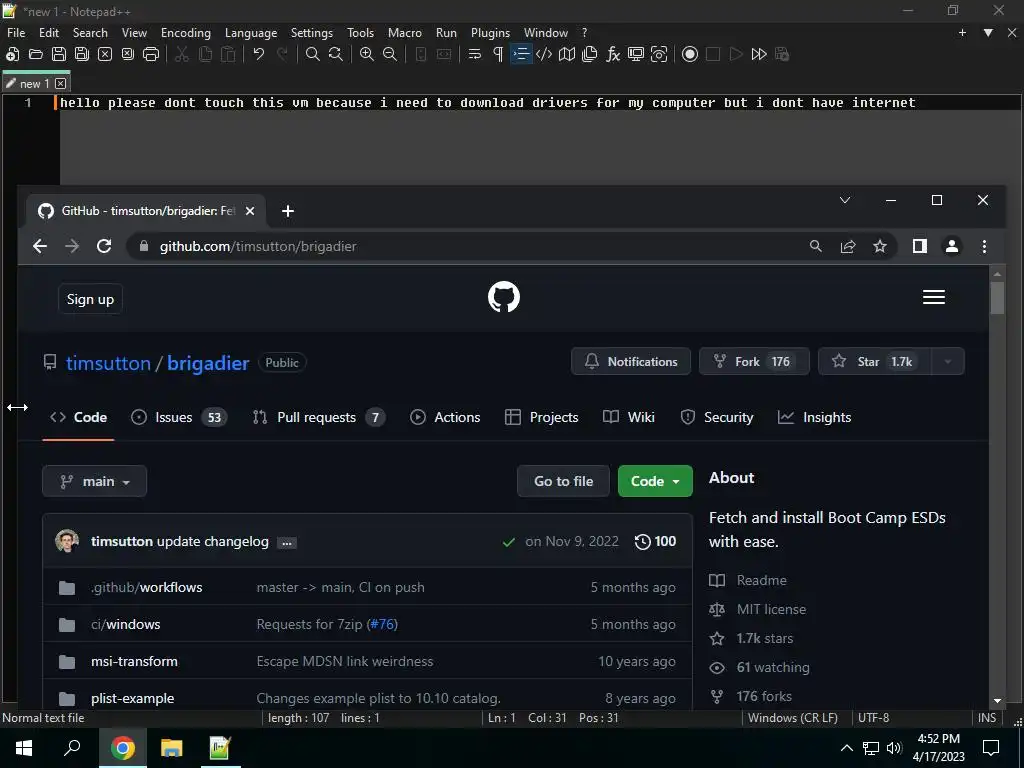This screenshot has height=768, width=1024.
Task: Click GitHub octocat logo
Action: click(x=504, y=297)
